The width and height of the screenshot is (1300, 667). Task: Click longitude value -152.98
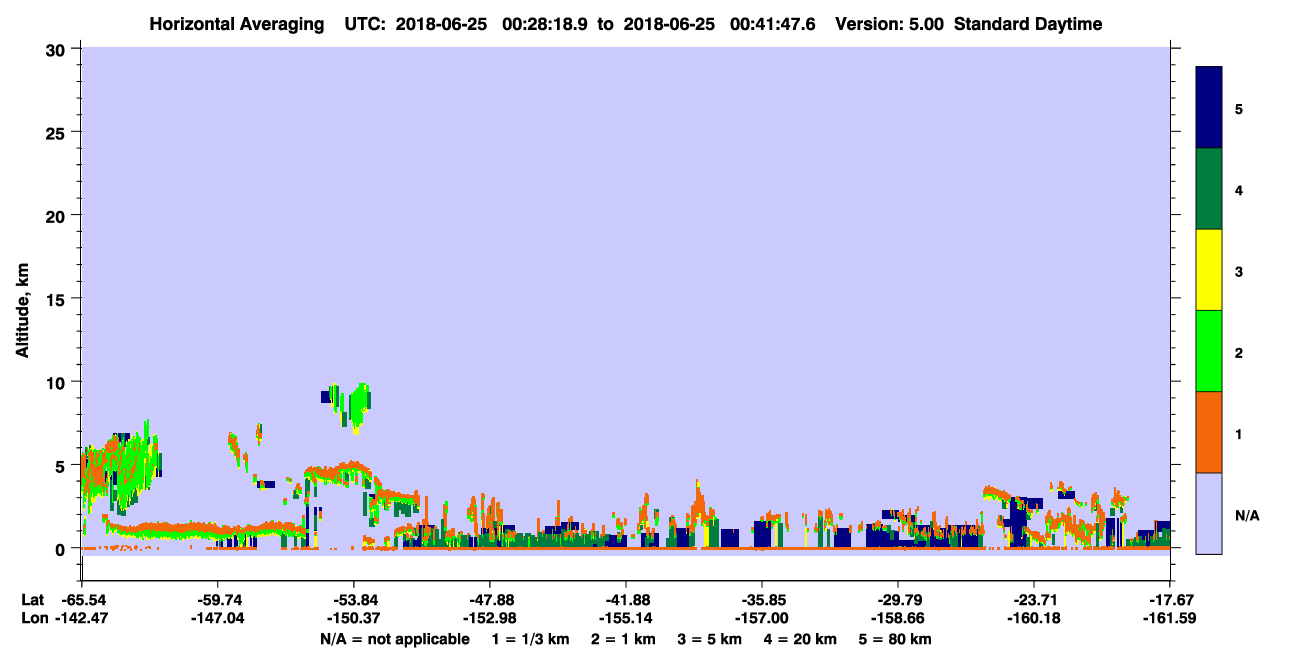[489, 618]
